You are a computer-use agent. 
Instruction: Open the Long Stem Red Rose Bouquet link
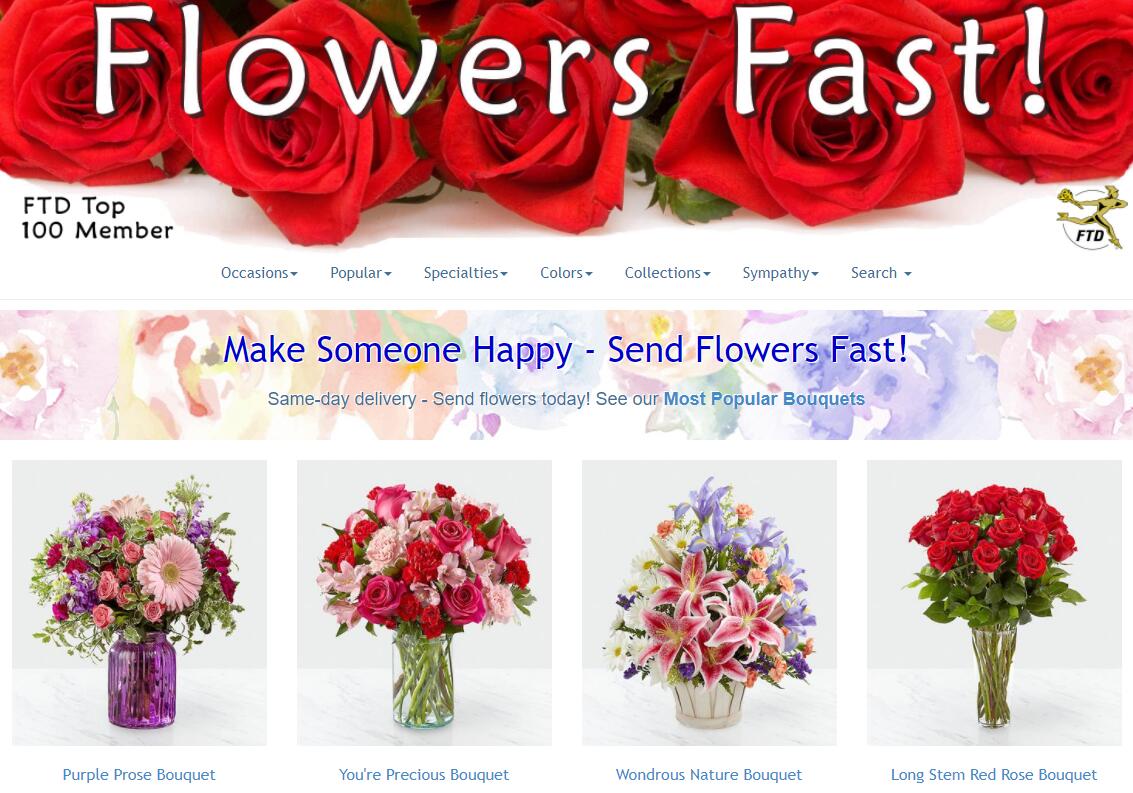click(994, 775)
